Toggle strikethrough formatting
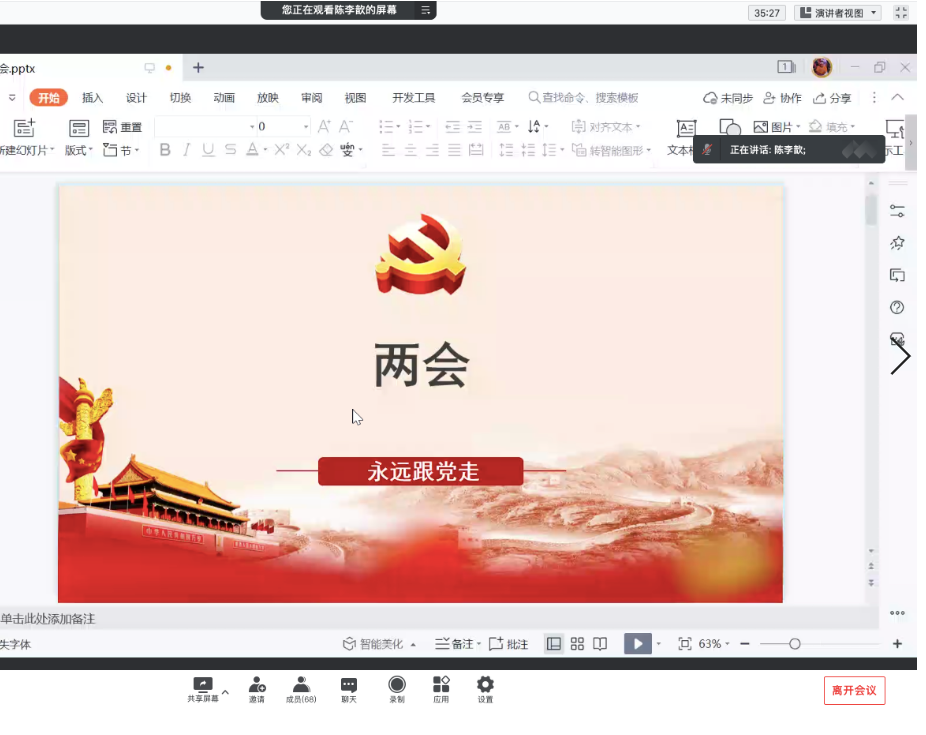The height and width of the screenshot is (735, 926). tap(230, 150)
